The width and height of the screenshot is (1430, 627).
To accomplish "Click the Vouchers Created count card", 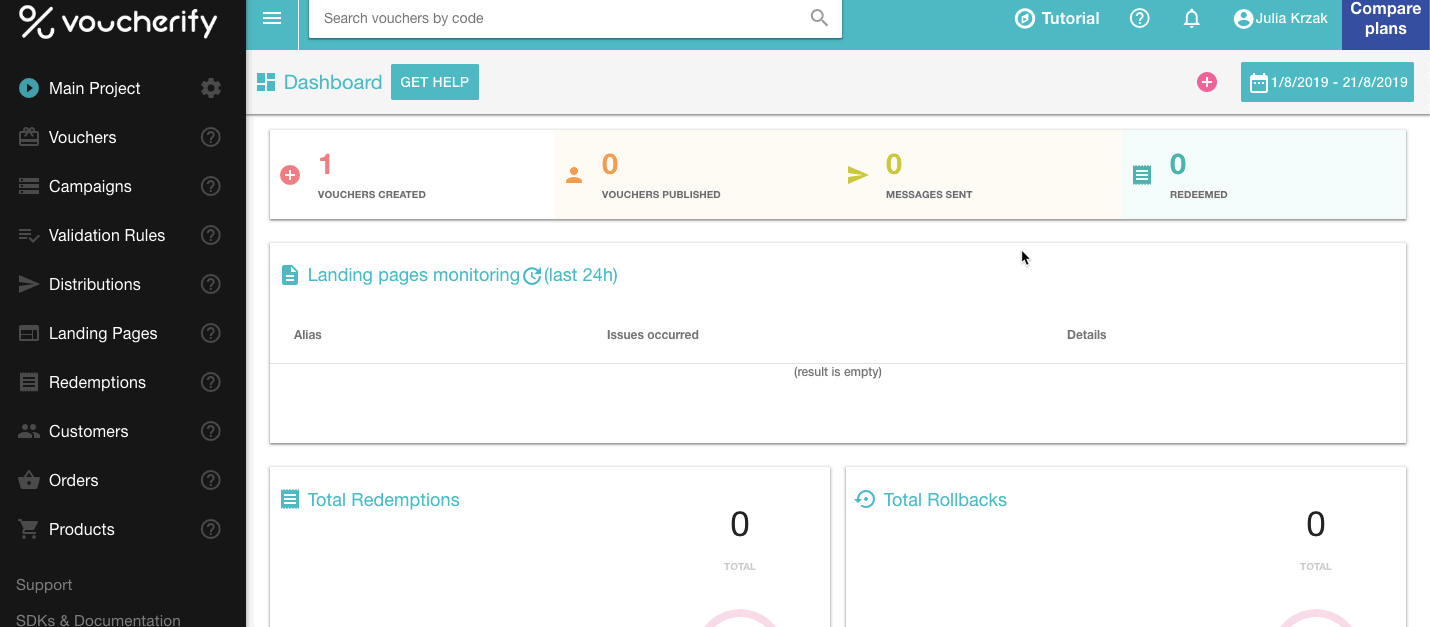I will pos(412,175).
